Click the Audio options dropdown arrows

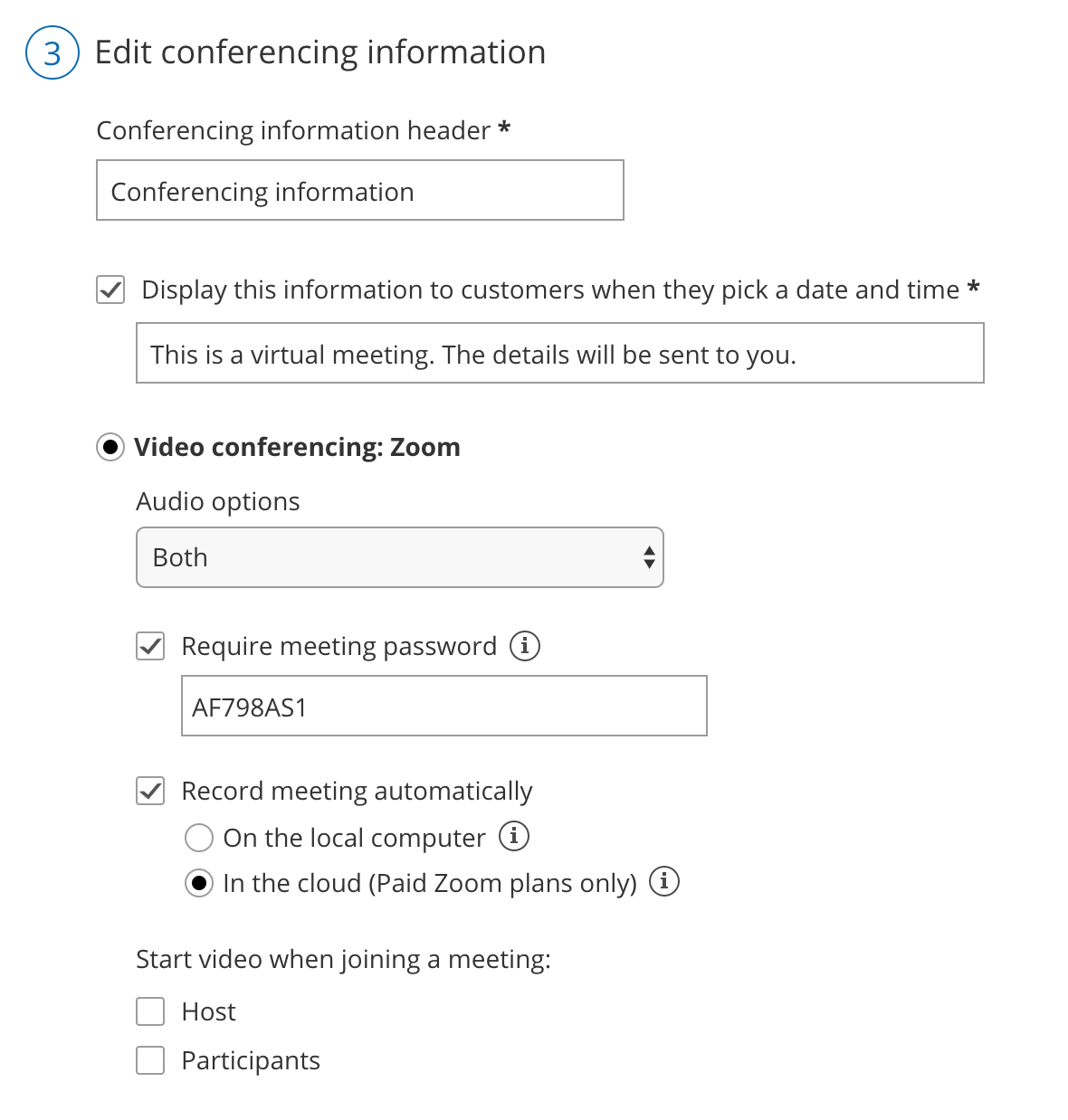click(x=648, y=557)
